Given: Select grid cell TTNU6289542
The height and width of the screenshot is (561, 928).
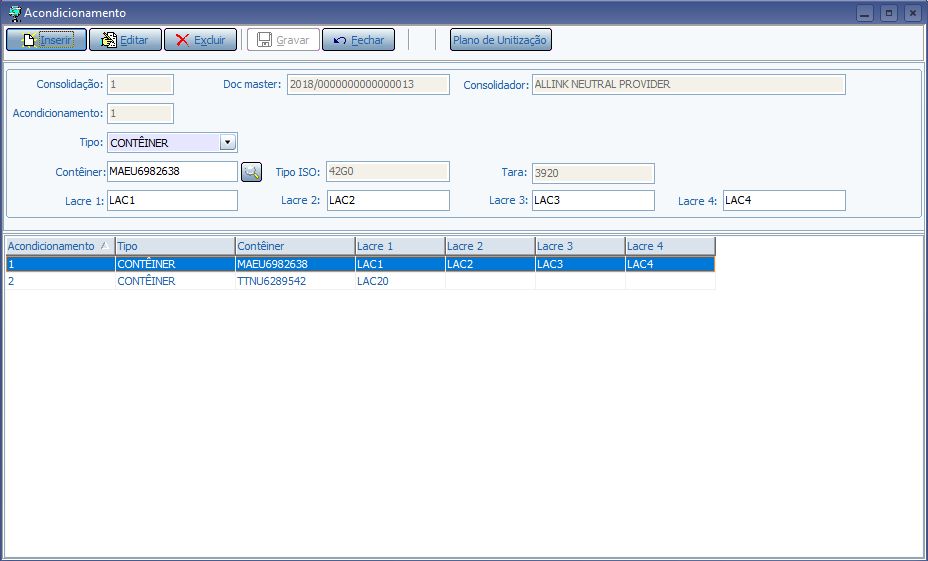Looking at the screenshot, I should tap(295, 281).
